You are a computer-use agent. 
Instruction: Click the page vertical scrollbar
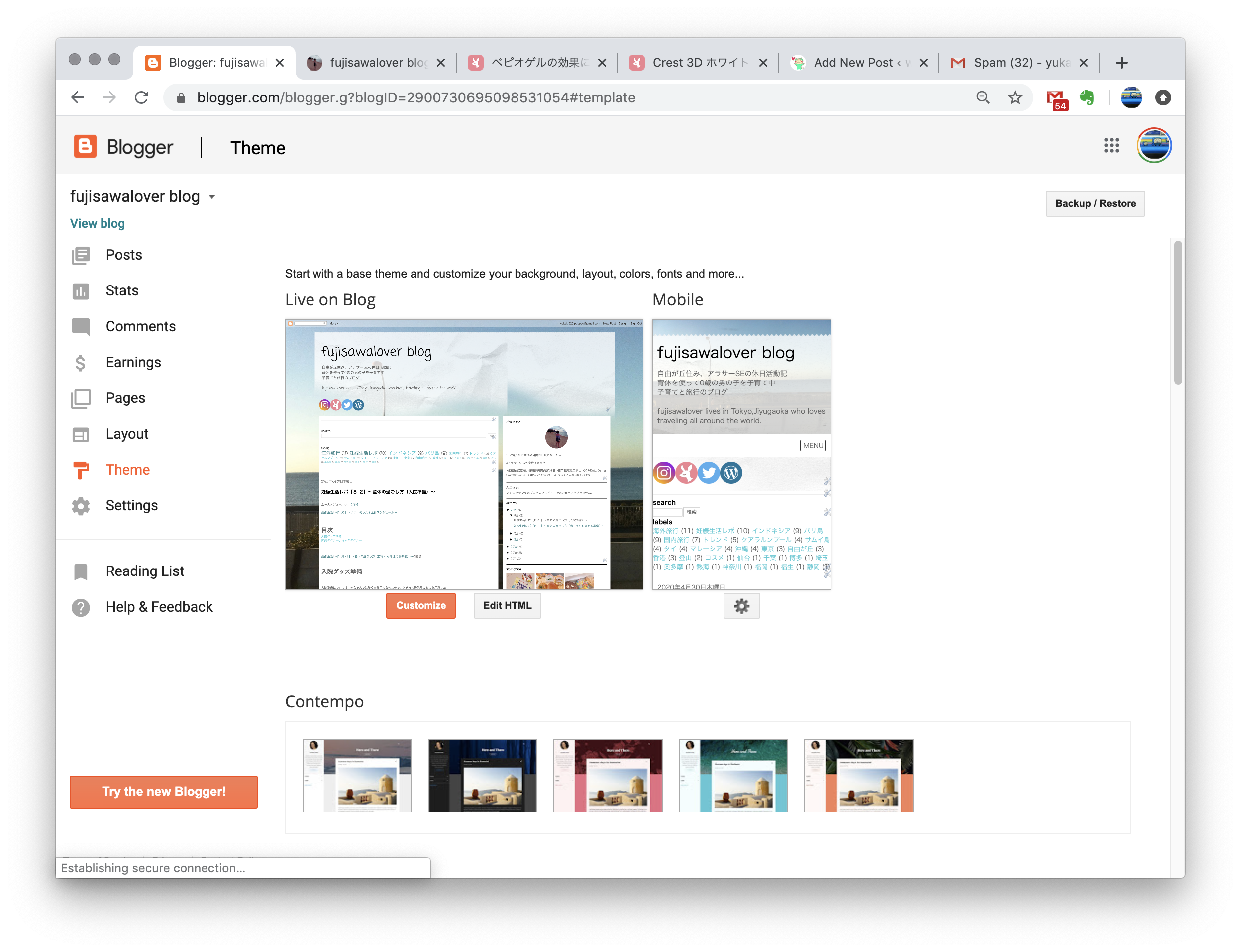[x=1177, y=313]
